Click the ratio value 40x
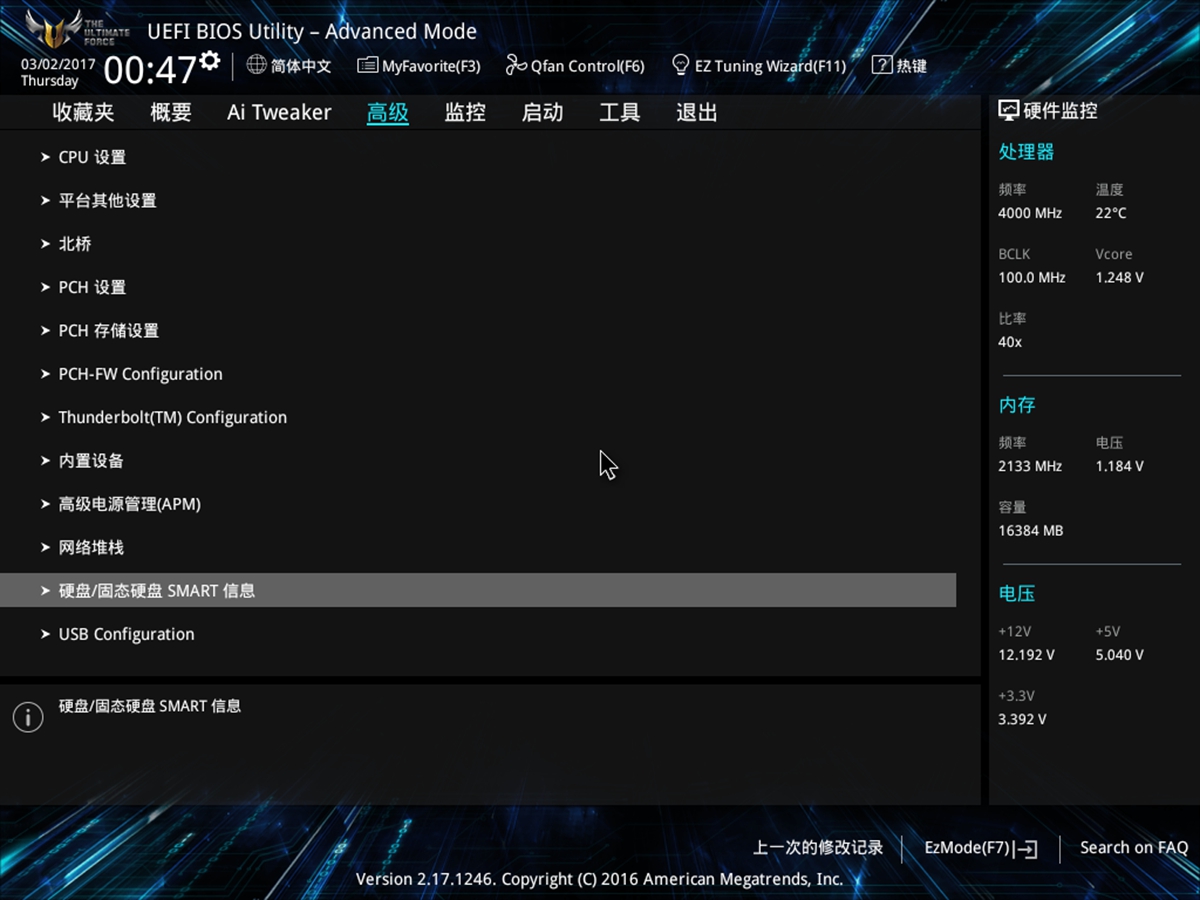Screen dimensions: 1200x900 coord(1010,342)
